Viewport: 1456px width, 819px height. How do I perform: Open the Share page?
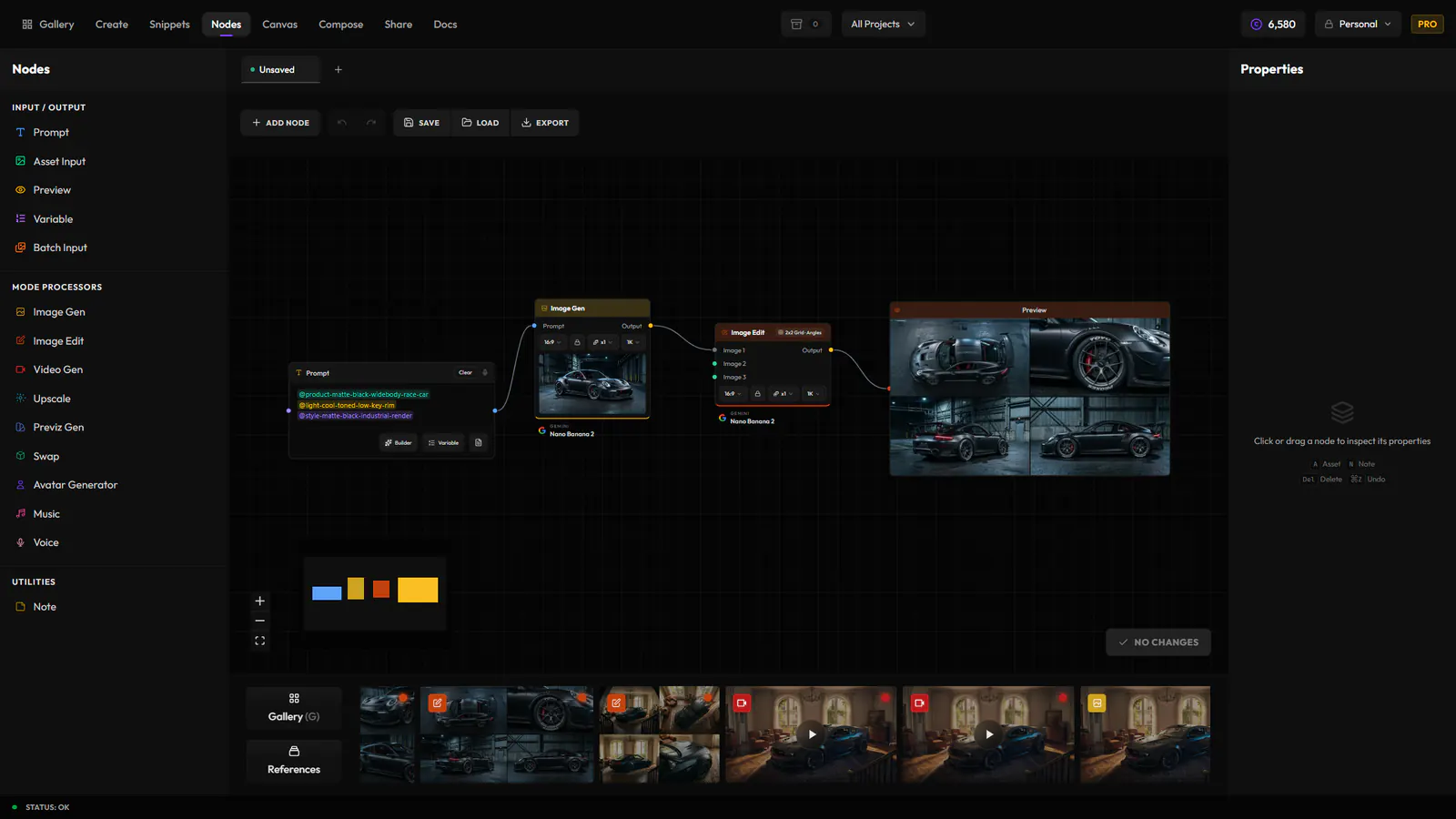399,25
